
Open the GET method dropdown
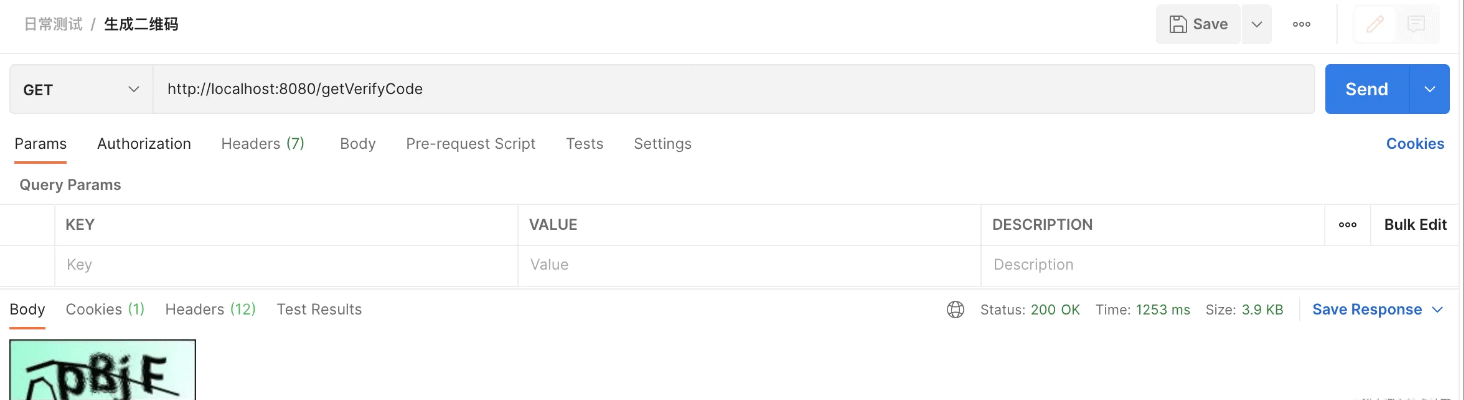81,90
